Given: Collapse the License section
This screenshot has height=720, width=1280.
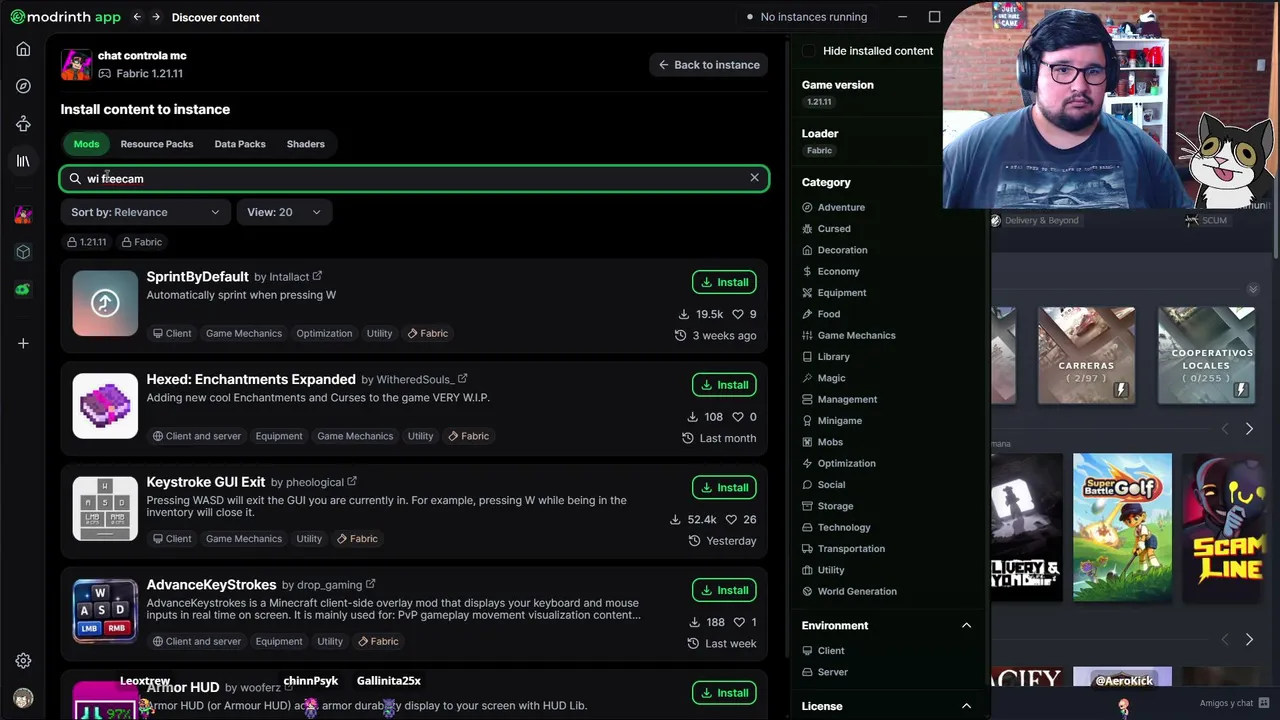Looking at the screenshot, I should point(966,706).
